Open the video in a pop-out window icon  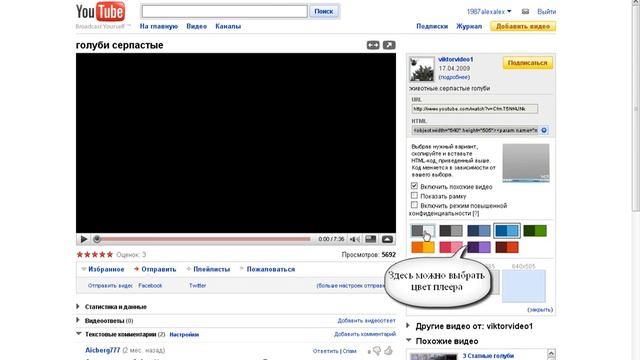[389, 45]
